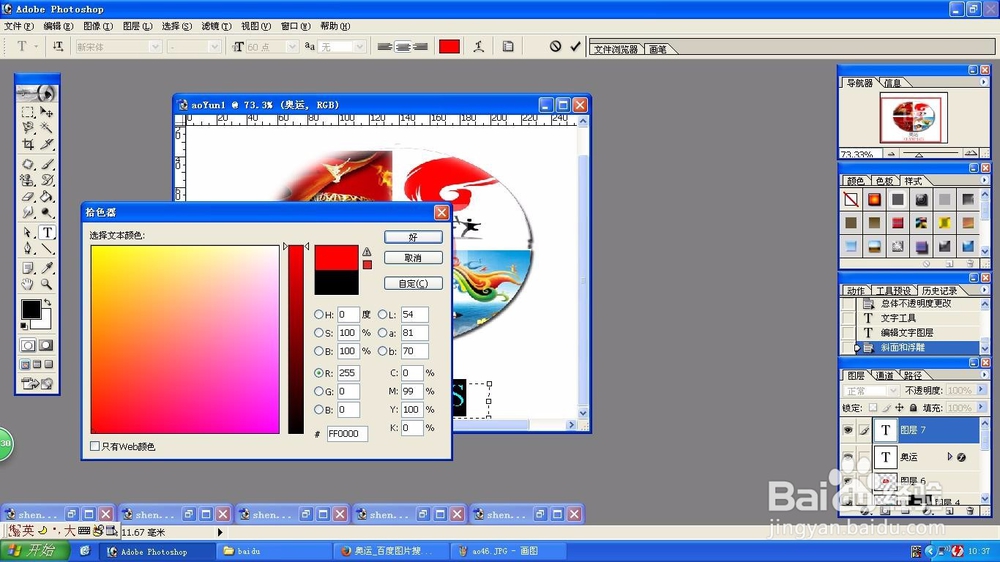Open layer blend mode dropdown 正常
The width and height of the screenshot is (1000, 562).
pyautogui.click(x=892, y=390)
